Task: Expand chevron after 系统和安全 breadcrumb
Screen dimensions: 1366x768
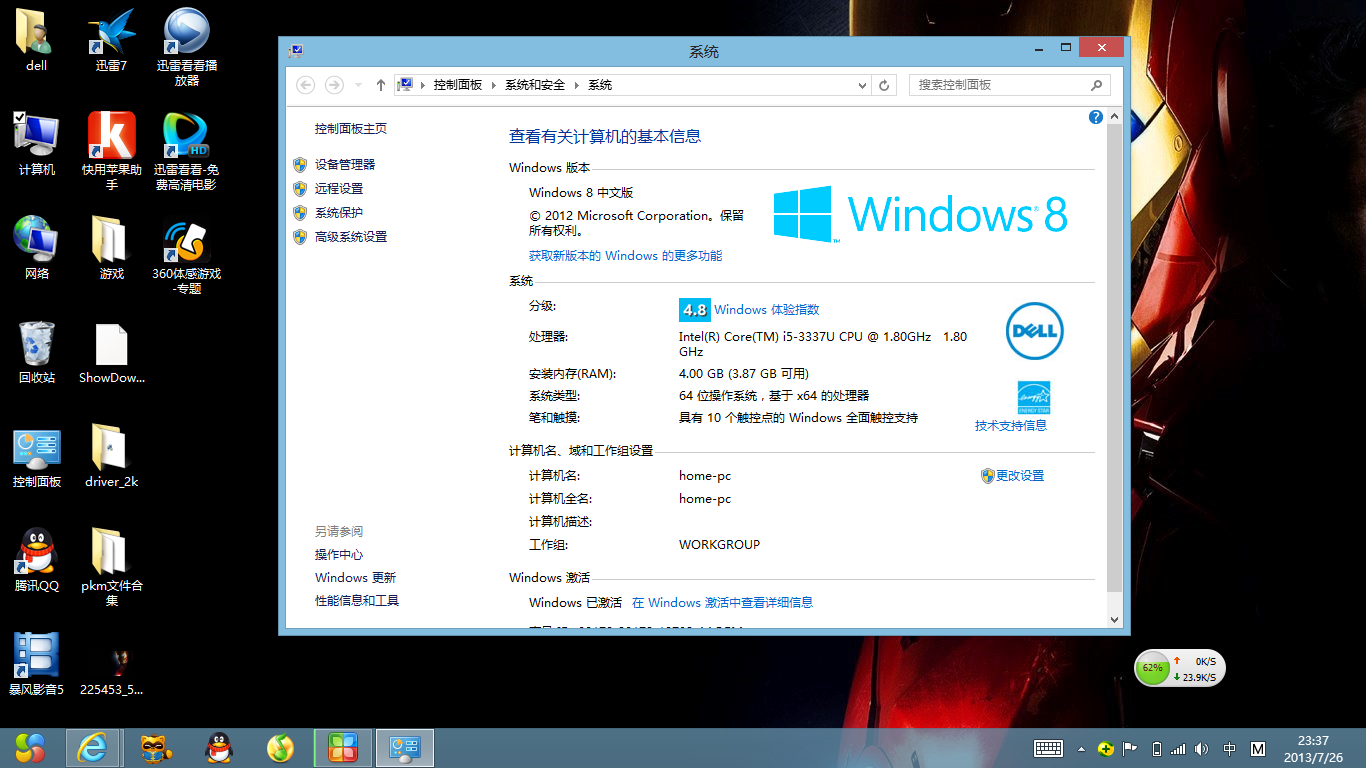Action: click(x=576, y=85)
